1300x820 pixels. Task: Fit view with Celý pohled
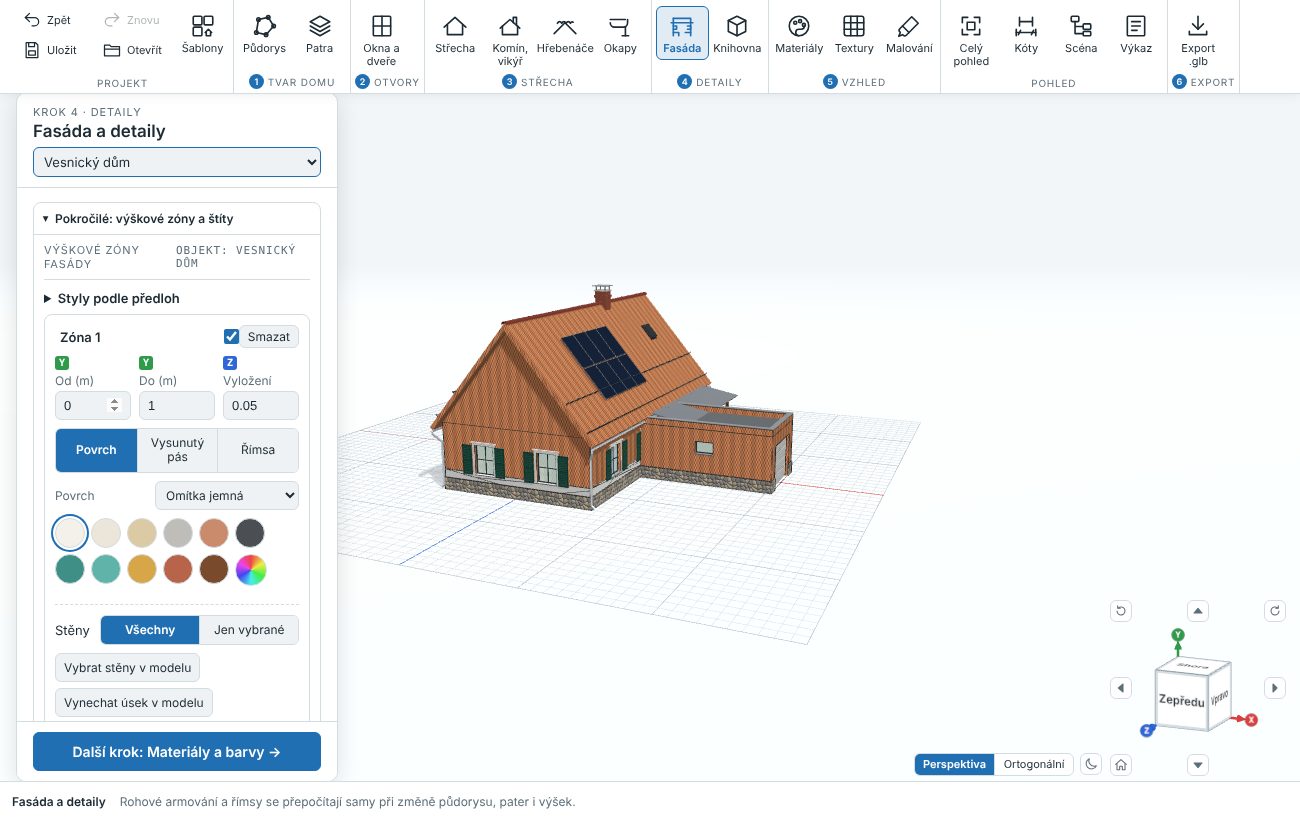pyautogui.click(x=971, y=40)
